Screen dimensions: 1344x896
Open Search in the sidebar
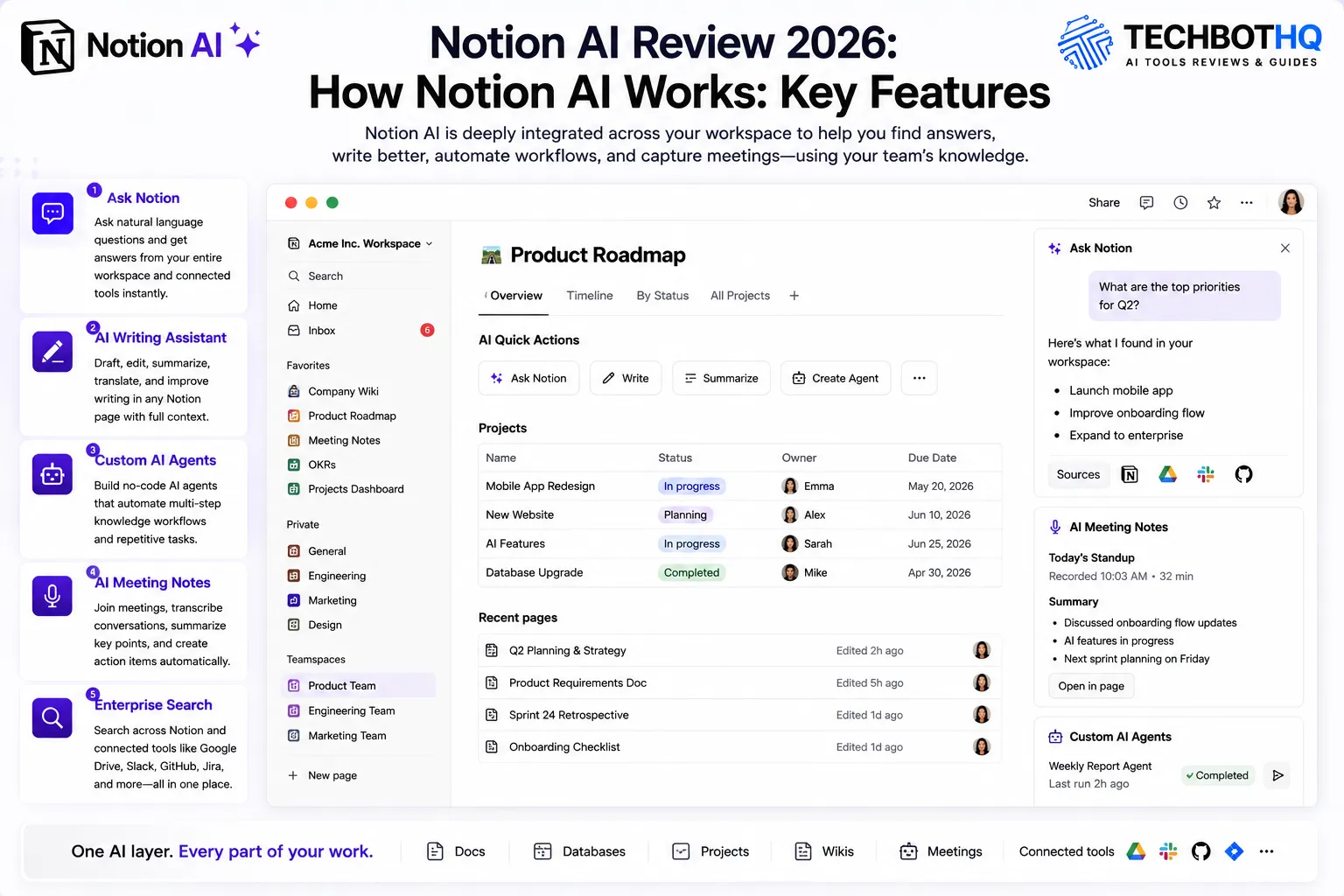coord(360,276)
